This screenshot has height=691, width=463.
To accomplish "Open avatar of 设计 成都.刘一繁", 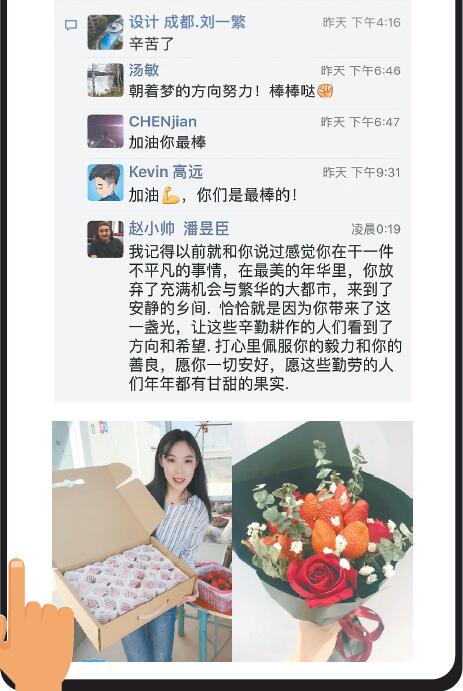I will [105, 32].
